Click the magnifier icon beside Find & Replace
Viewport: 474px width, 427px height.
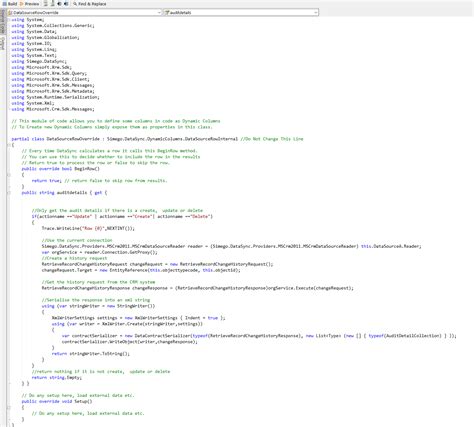point(75,4)
